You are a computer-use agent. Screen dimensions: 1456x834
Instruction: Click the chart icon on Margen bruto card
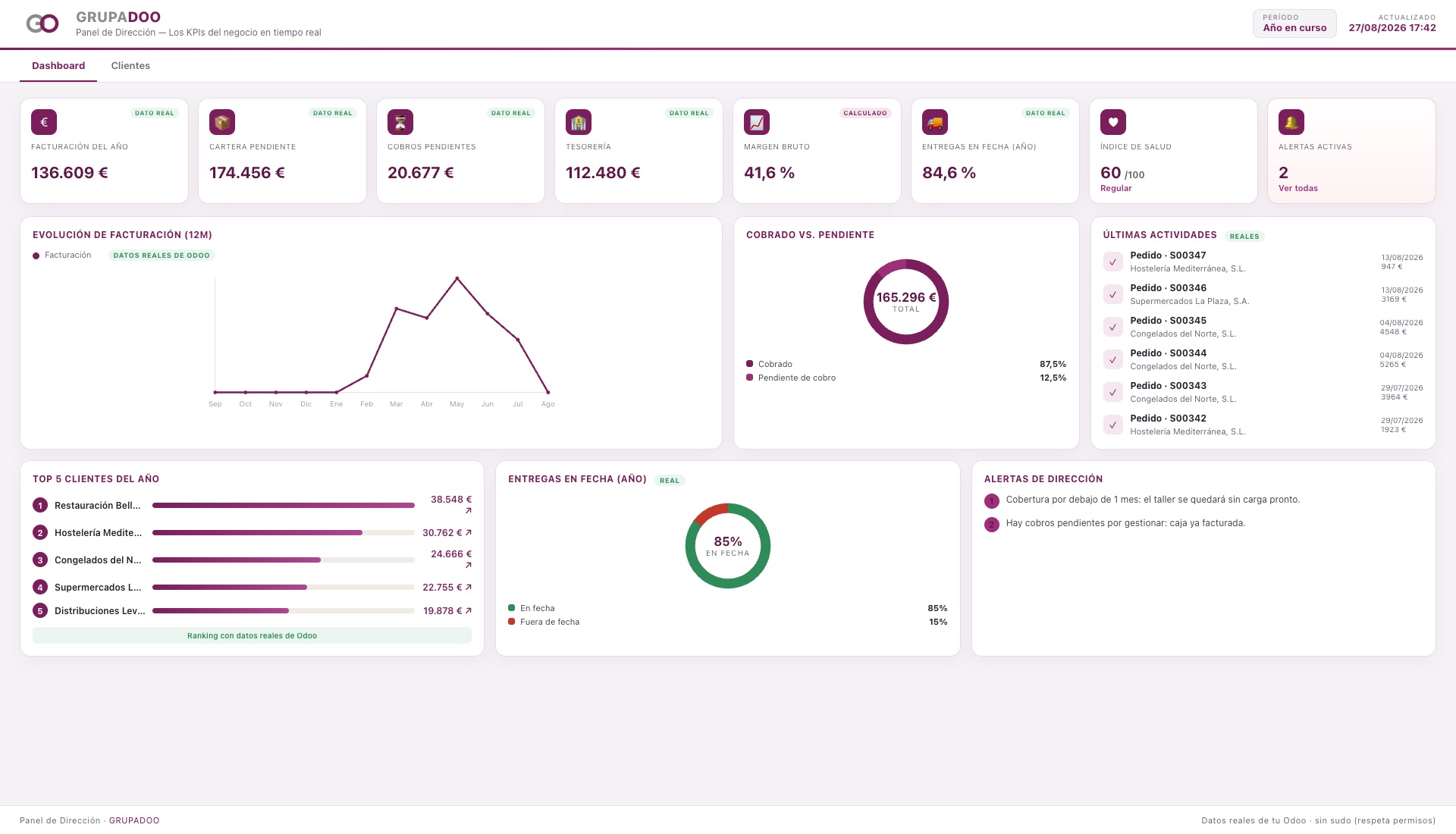757,122
